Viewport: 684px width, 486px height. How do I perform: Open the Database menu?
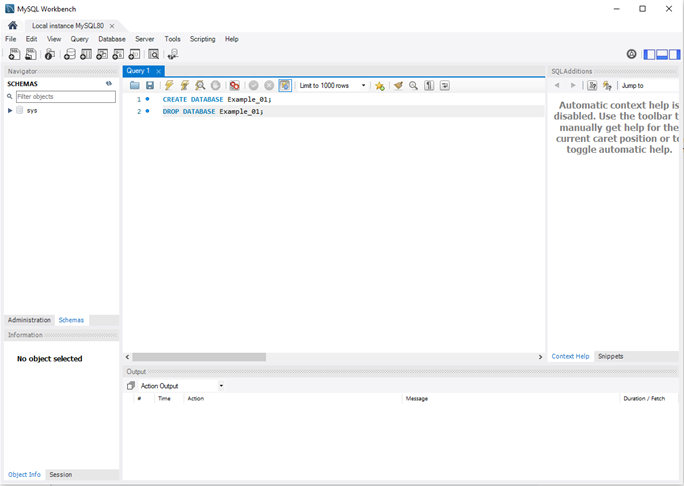click(112, 39)
